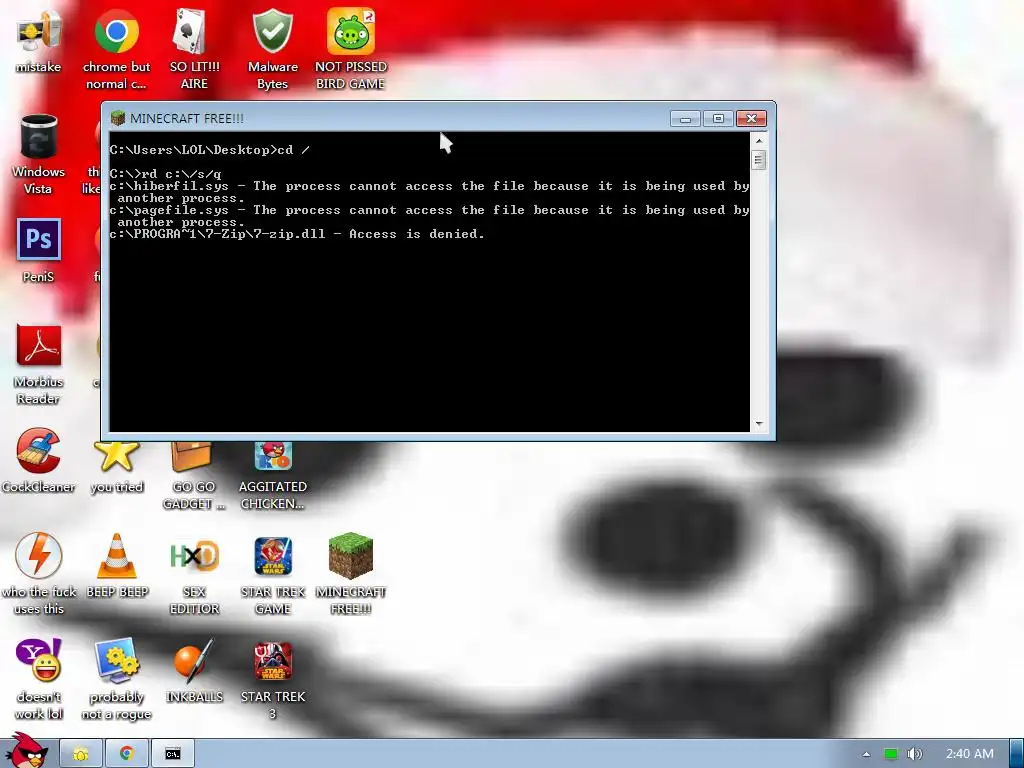This screenshot has height=768, width=1024.
Task: Open the taskbar file explorer button
Action: pos(81,754)
